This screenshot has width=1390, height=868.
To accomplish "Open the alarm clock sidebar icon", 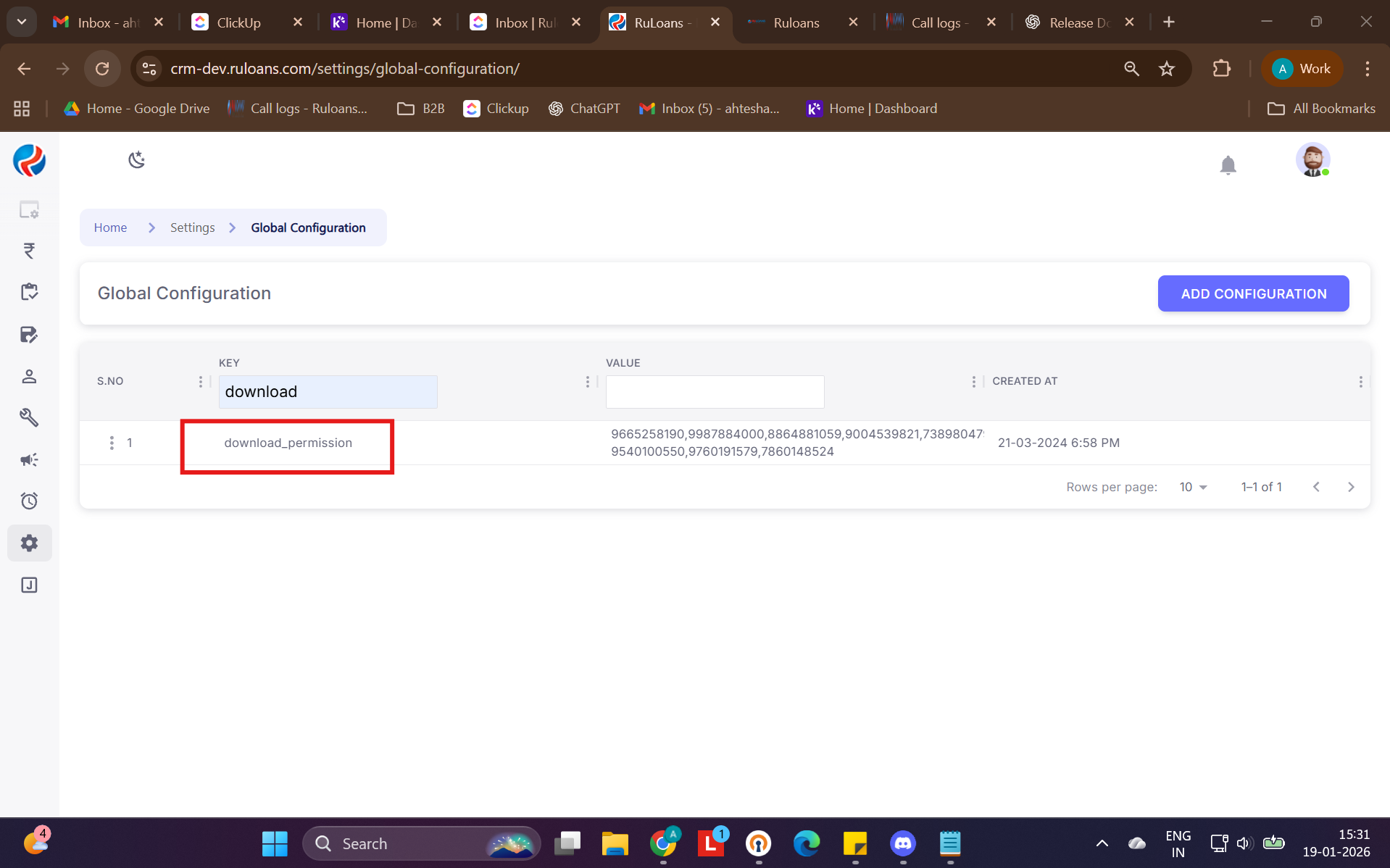I will 29,501.
